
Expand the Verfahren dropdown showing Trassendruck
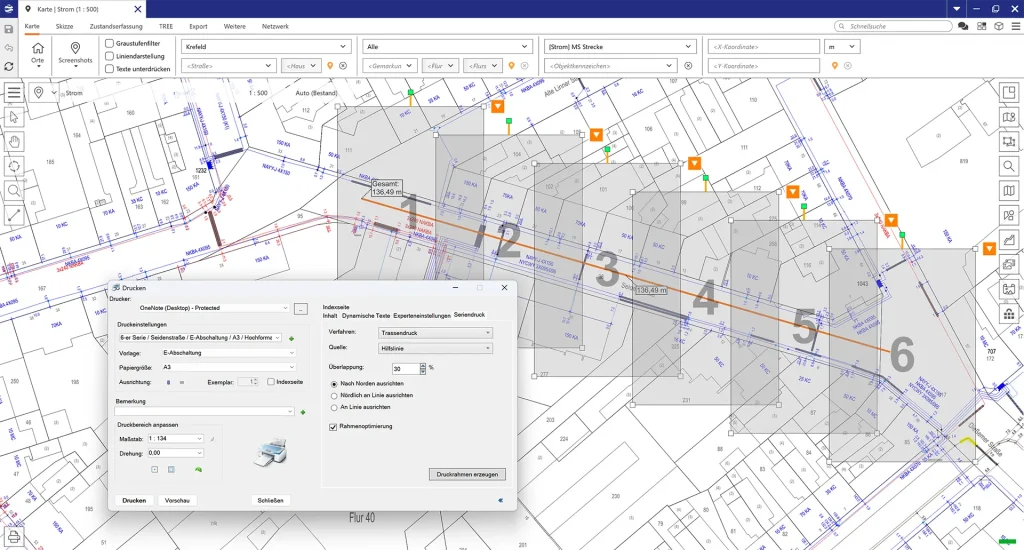click(x=435, y=331)
